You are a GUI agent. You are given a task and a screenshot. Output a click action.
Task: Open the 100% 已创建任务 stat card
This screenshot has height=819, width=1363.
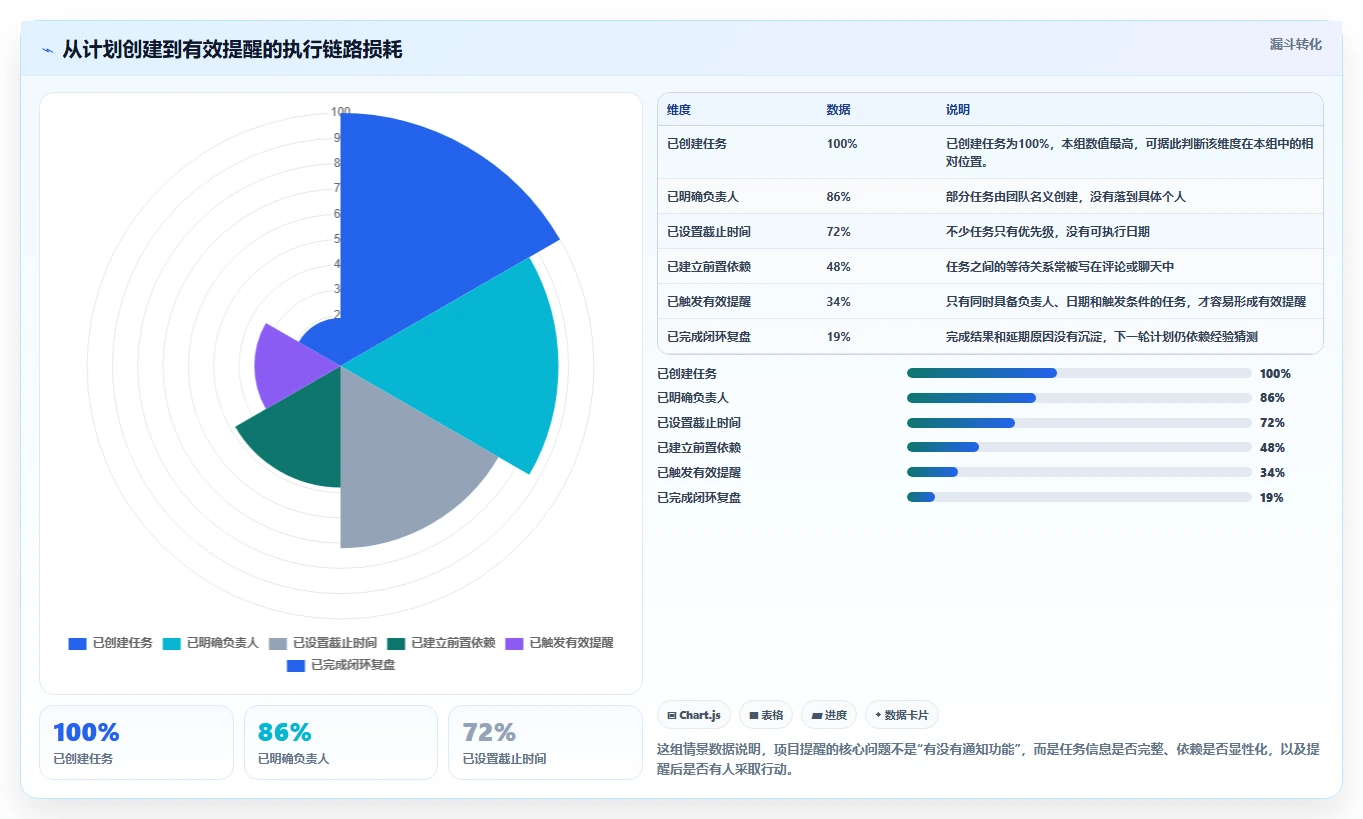[x=136, y=742]
